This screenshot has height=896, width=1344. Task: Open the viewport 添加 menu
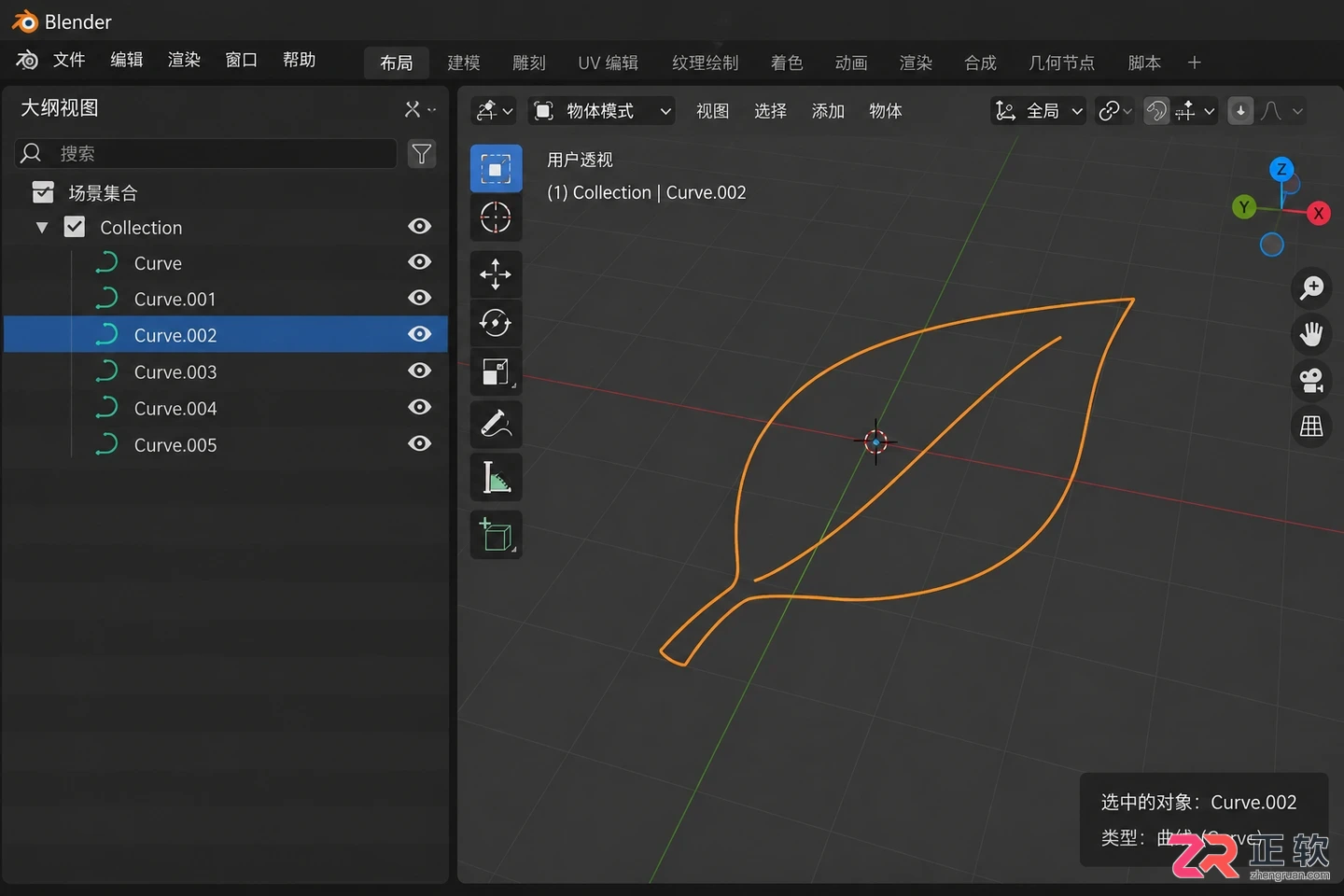pyautogui.click(x=828, y=111)
